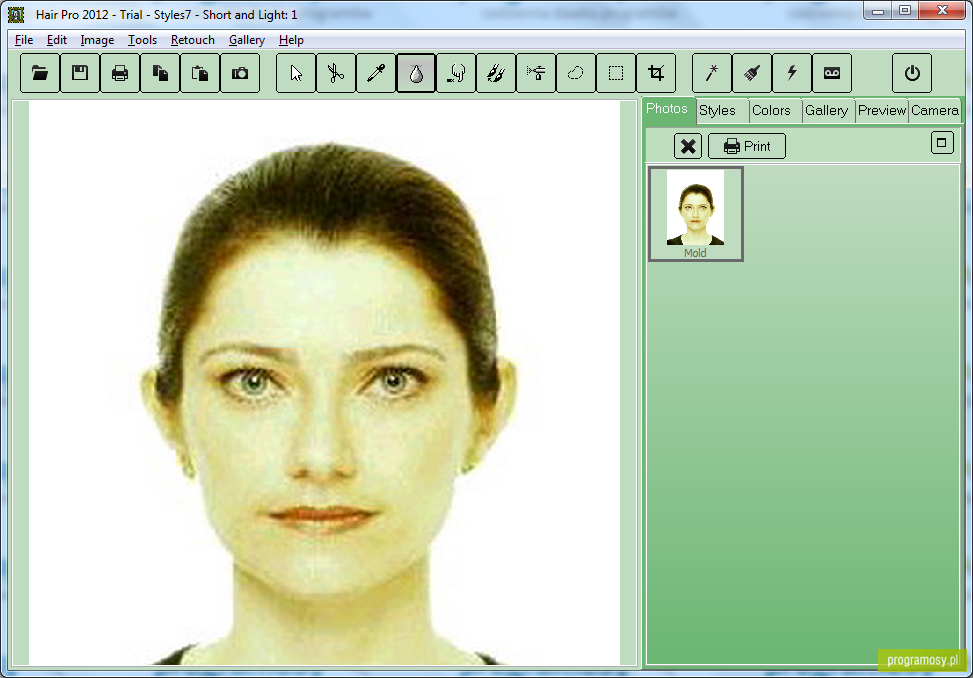This screenshot has width=973, height=678.
Task: Open the Tools menu
Action: click(x=142, y=40)
